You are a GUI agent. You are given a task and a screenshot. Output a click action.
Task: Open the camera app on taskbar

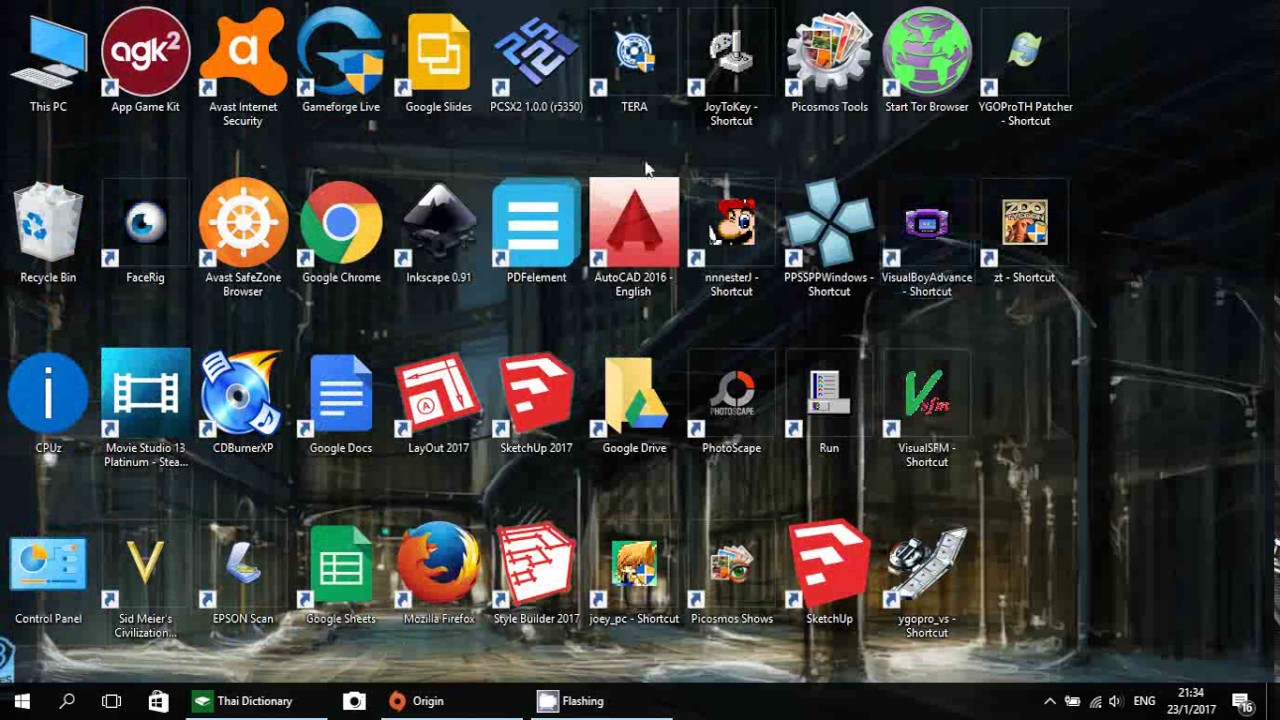[x=354, y=701]
